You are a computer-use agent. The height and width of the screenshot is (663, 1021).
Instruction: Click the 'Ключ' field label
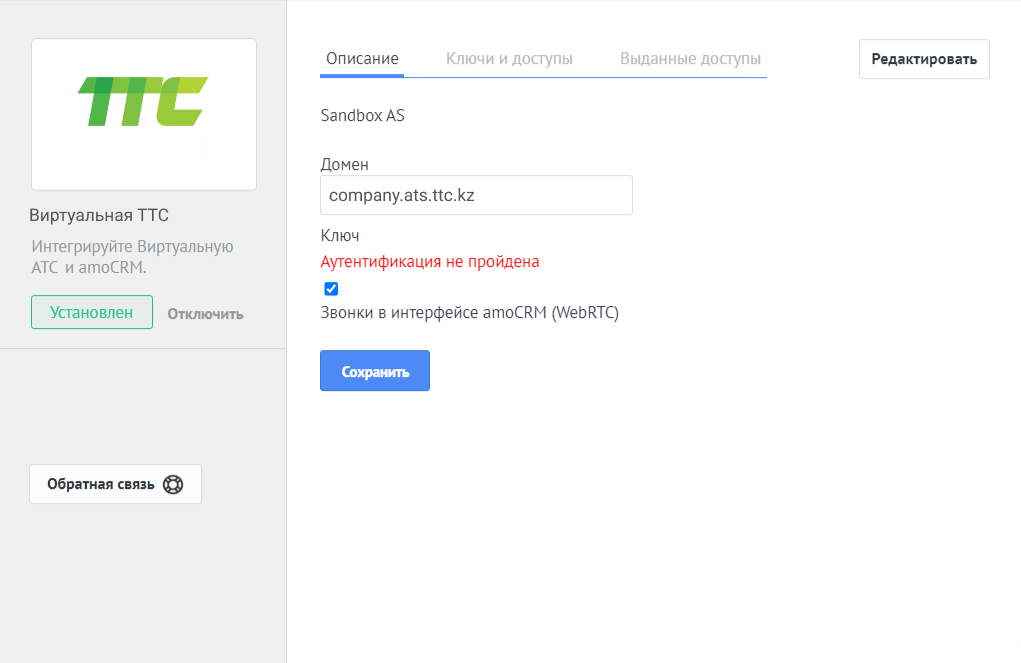(x=340, y=236)
